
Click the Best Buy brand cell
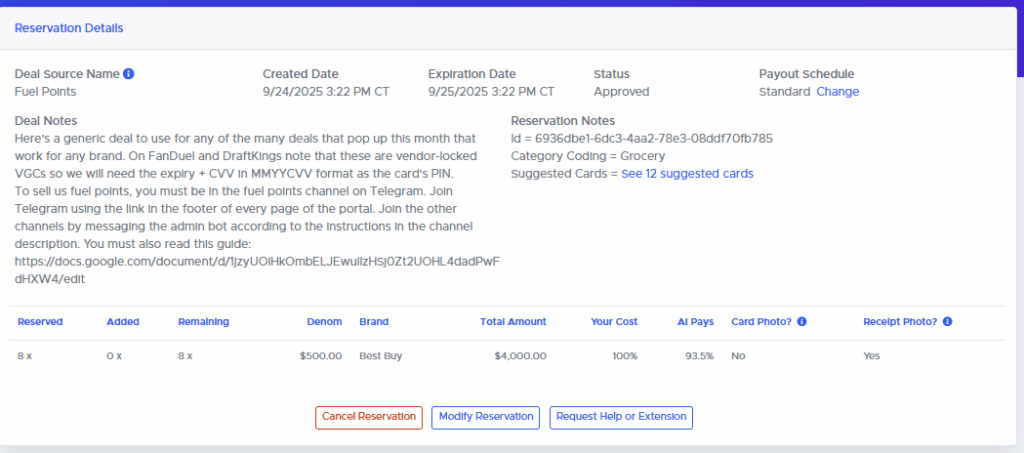click(x=380, y=356)
